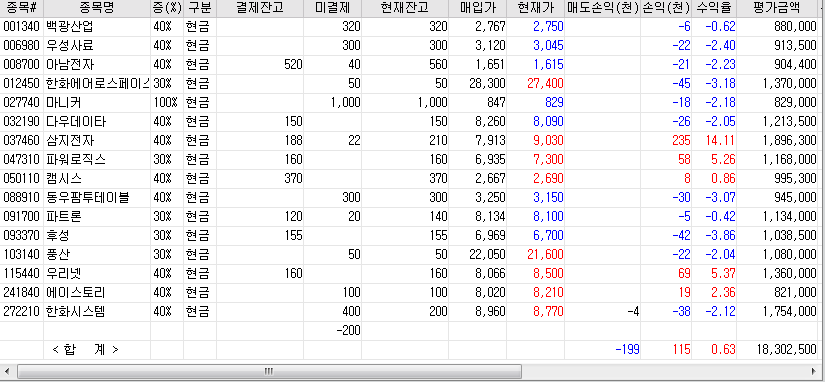Sort by the 종목# column header
The height and width of the screenshot is (382, 825).
[22, 8]
